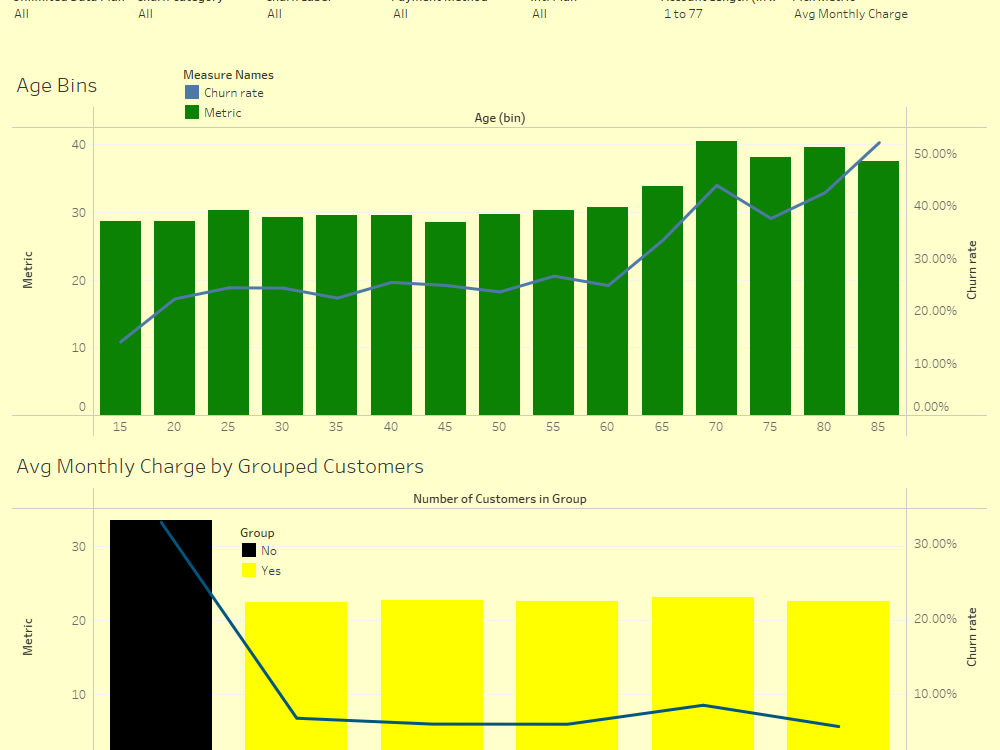
Task: Open the Intl Plan filter dropdown
Action: coord(537,14)
